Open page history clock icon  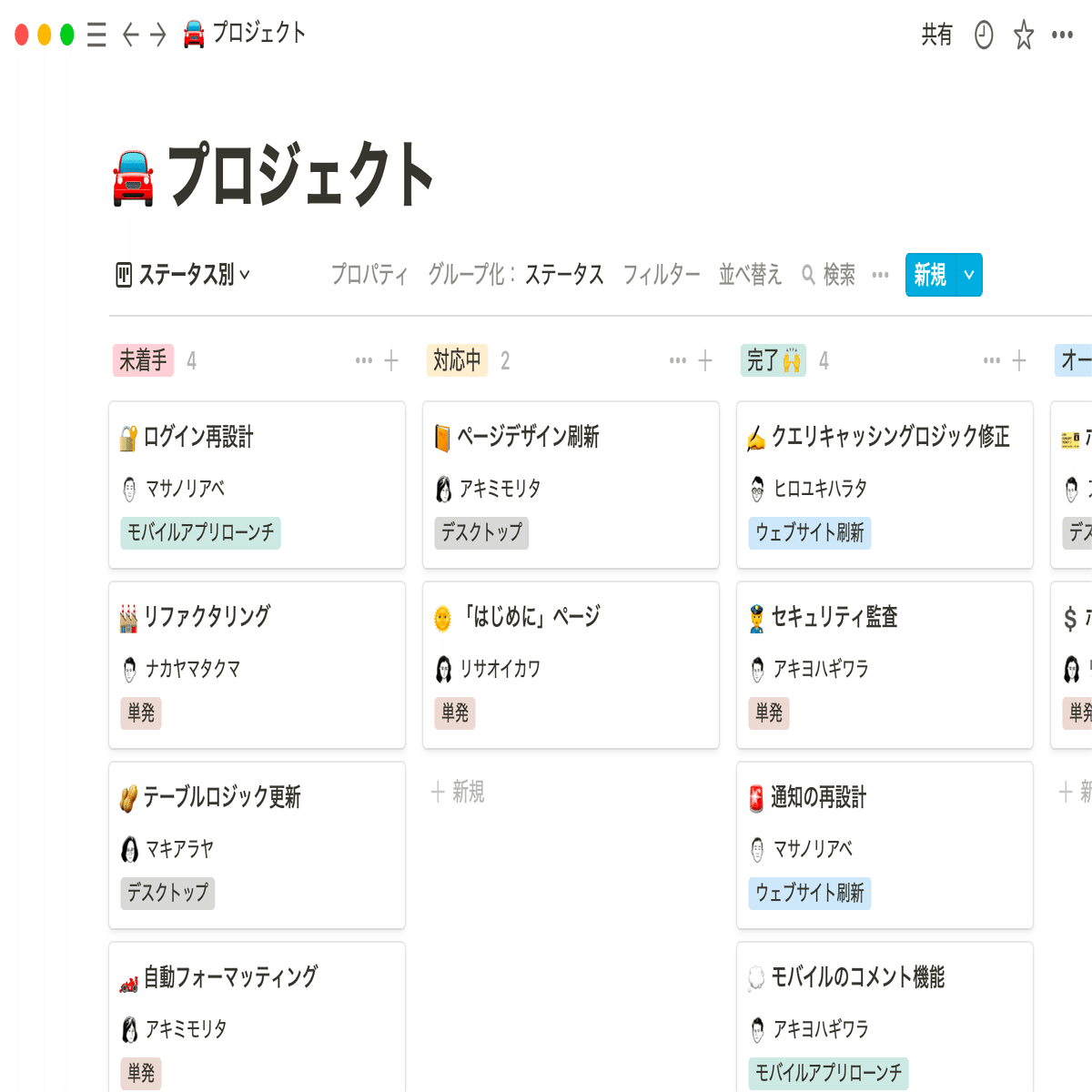[984, 35]
